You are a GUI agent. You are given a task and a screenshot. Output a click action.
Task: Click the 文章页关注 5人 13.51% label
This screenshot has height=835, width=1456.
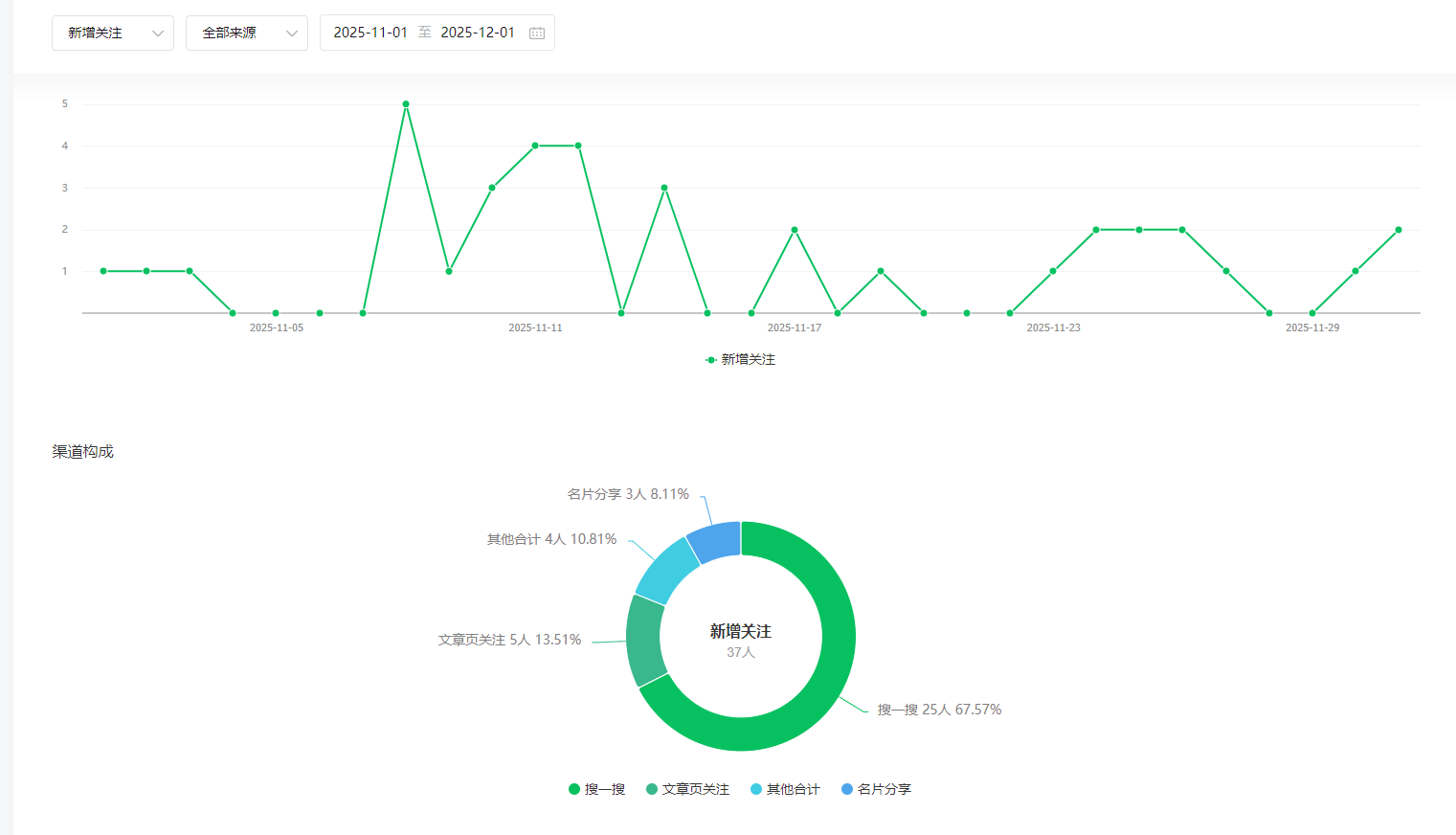(x=509, y=640)
